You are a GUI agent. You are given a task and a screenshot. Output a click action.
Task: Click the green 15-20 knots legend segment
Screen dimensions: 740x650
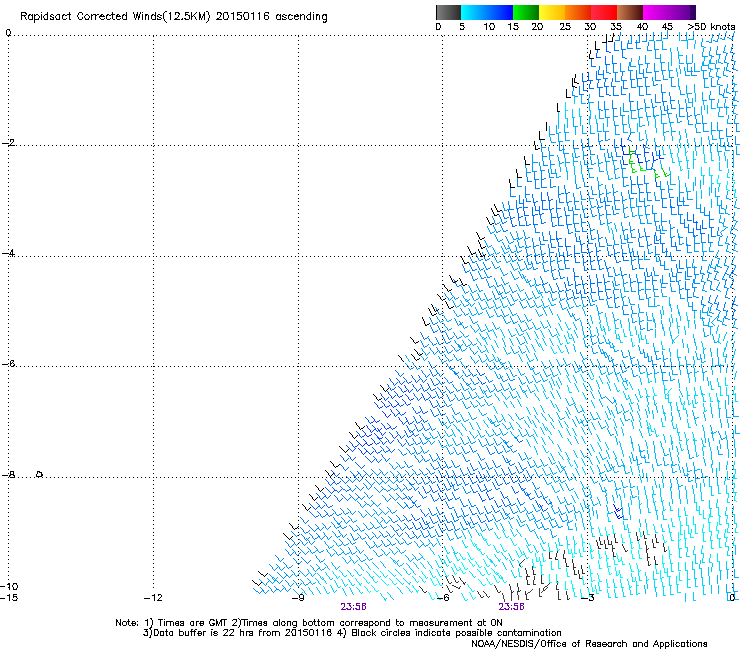click(x=526, y=12)
